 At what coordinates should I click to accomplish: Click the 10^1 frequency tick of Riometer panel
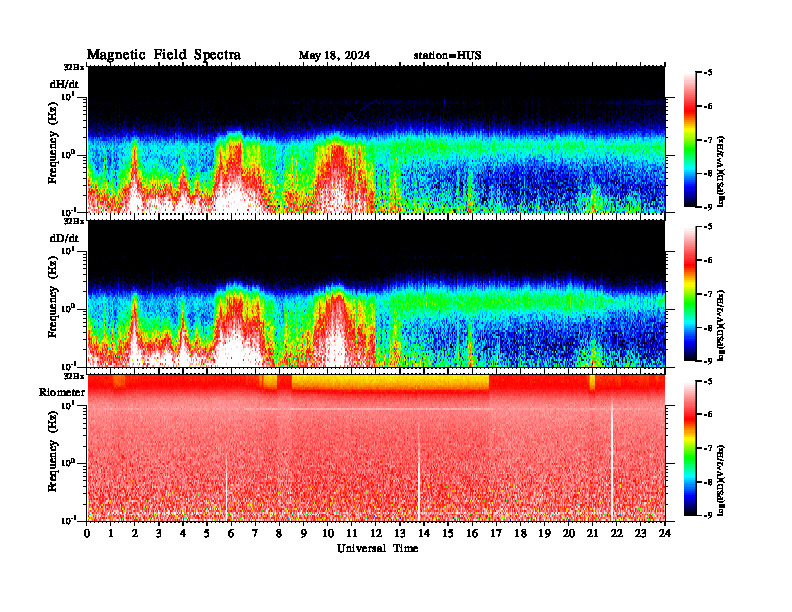67,405
